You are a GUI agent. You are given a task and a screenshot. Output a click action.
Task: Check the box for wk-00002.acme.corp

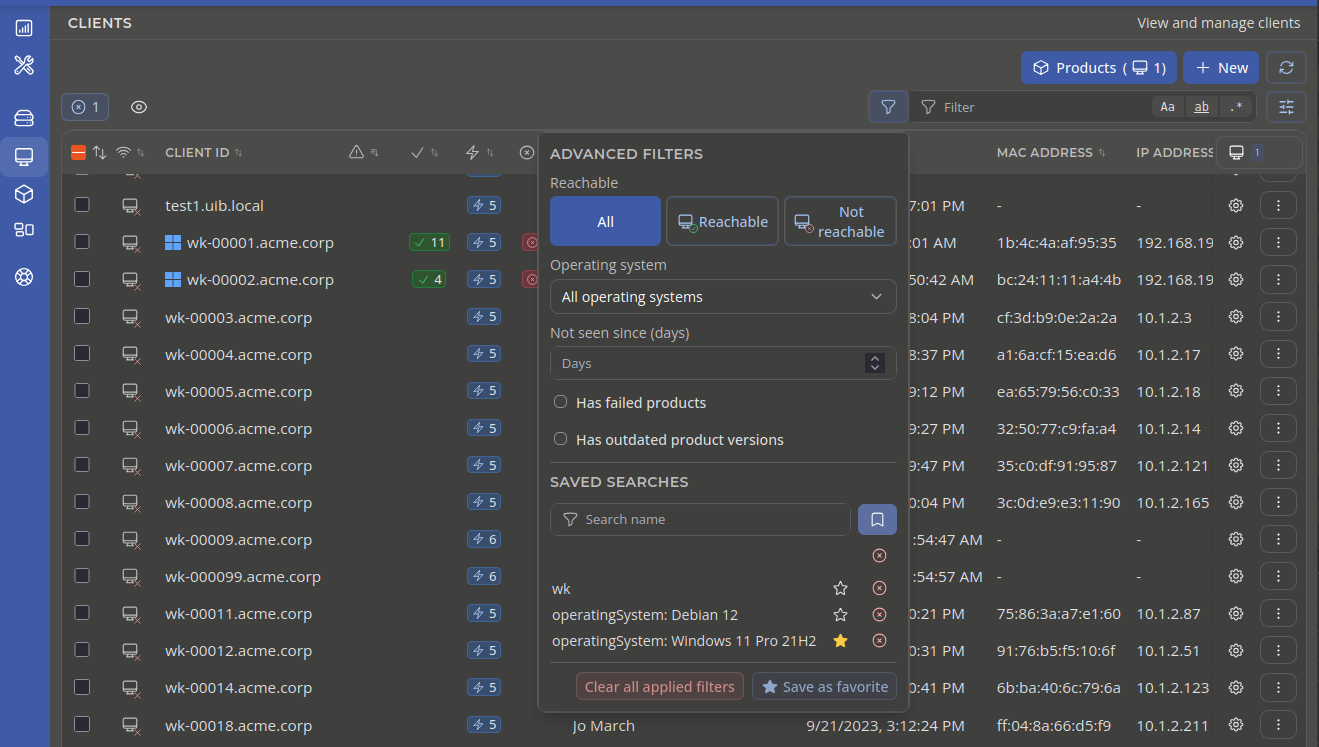pos(82,279)
